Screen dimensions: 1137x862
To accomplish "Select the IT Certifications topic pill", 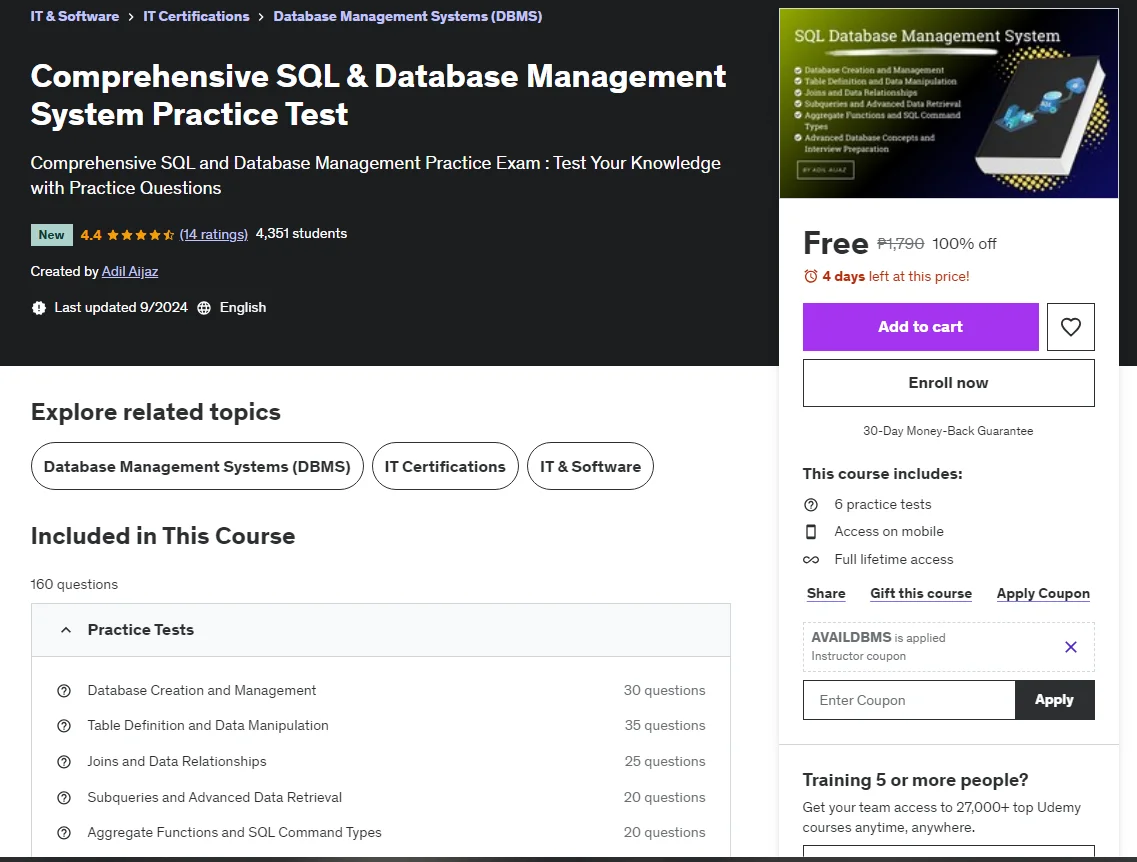I will [445, 466].
